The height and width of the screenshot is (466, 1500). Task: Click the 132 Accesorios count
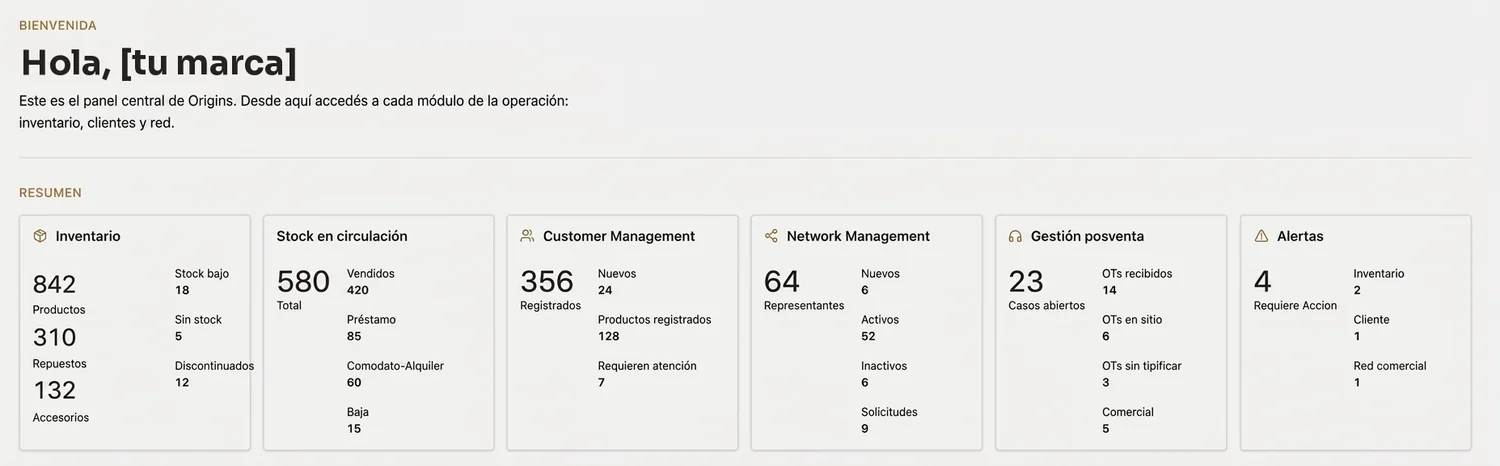click(55, 390)
